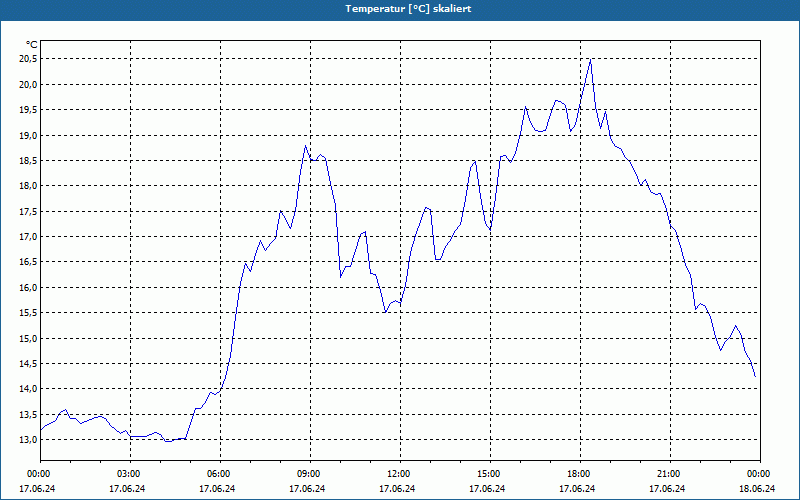Select the 06:00 time label

pos(218,474)
